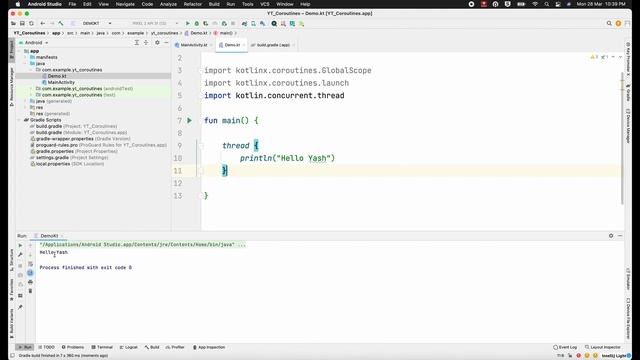Open the DEMOKT run configuration dropdown
This screenshot has width=640, height=360.
[97, 24]
